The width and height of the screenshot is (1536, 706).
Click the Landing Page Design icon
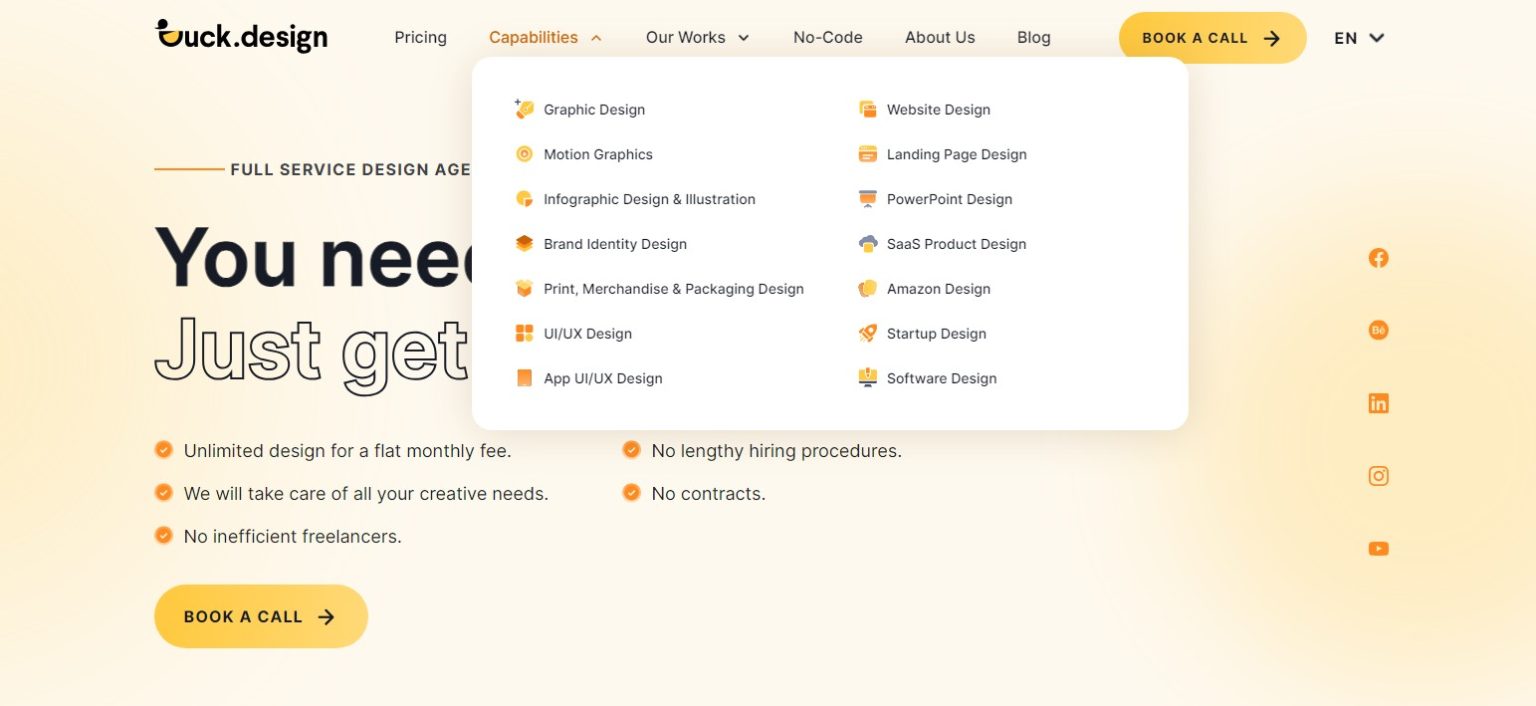click(868, 154)
